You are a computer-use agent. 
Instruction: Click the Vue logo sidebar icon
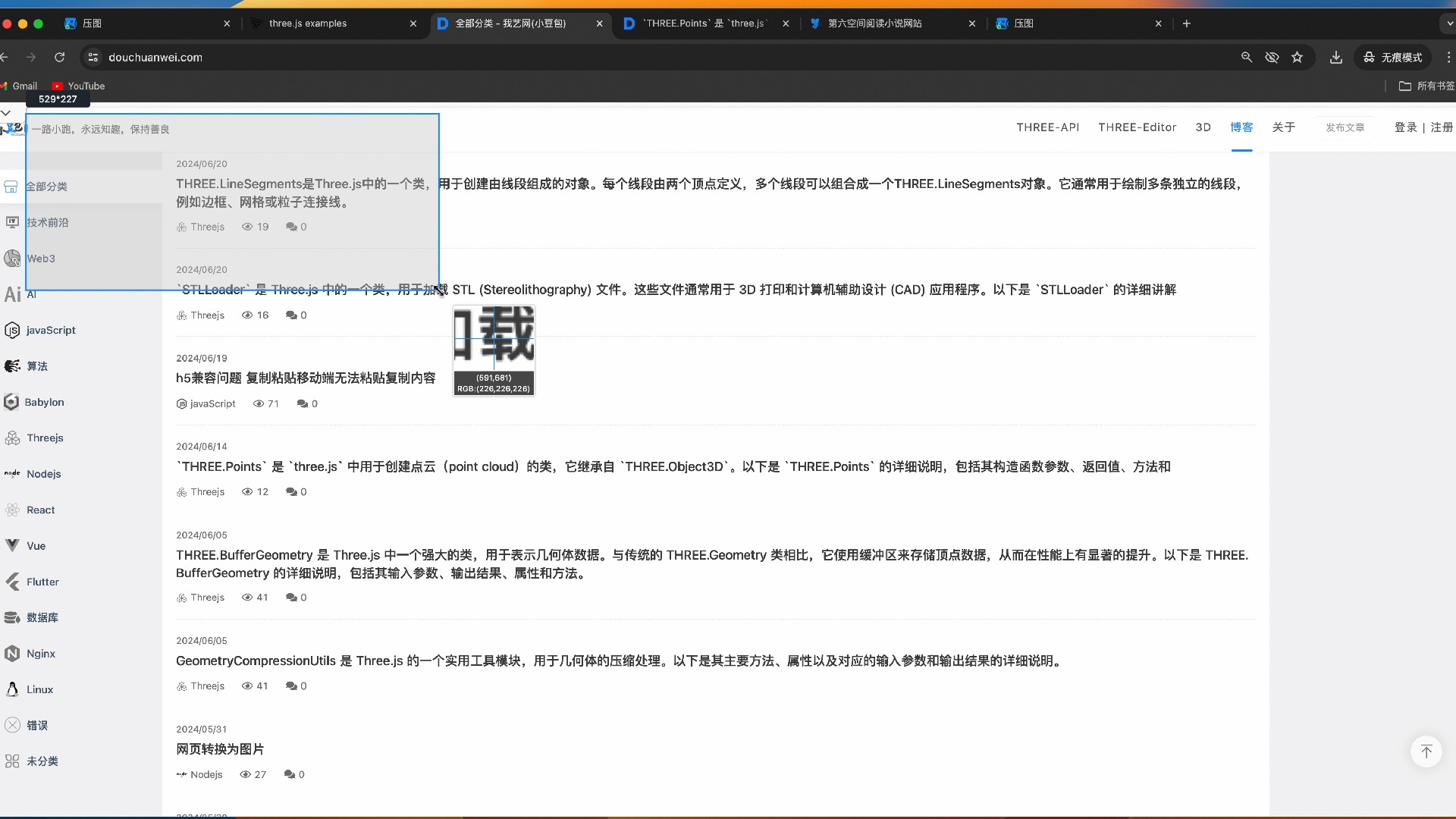tap(12, 545)
